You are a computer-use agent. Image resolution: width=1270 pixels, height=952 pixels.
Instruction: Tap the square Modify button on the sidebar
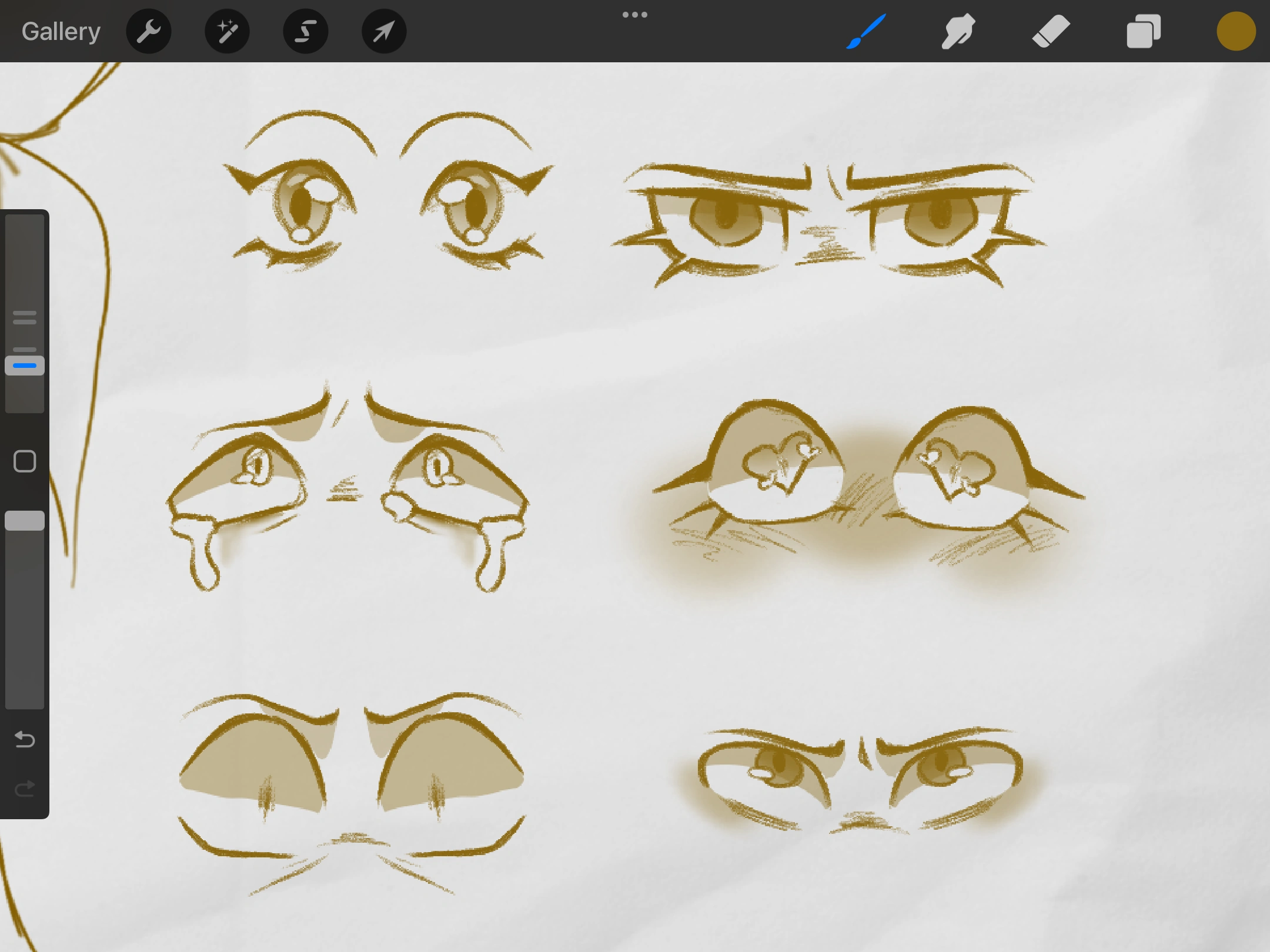25,462
